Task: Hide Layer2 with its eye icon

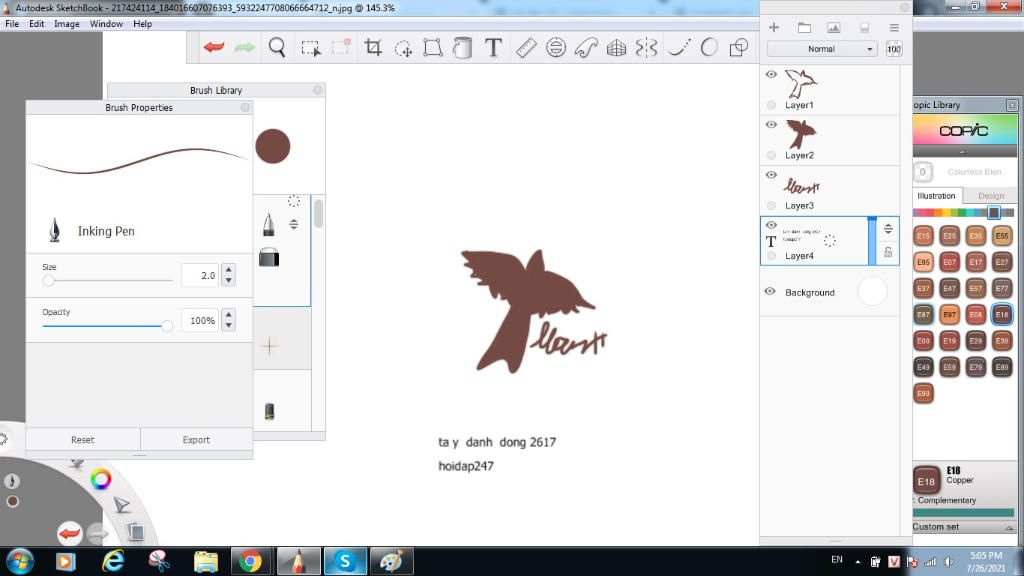Action: coord(771,125)
